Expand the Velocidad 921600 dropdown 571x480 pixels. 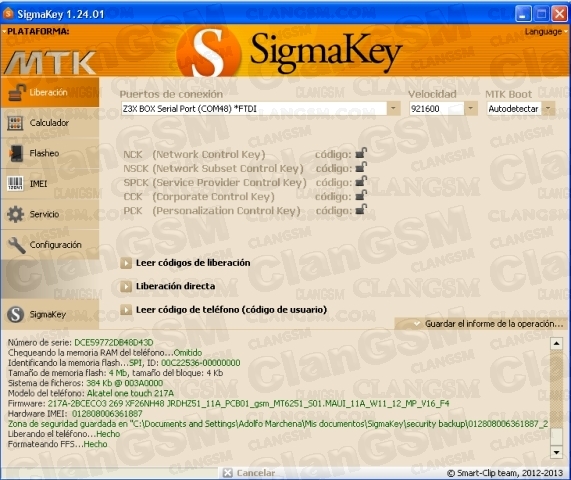(470, 109)
